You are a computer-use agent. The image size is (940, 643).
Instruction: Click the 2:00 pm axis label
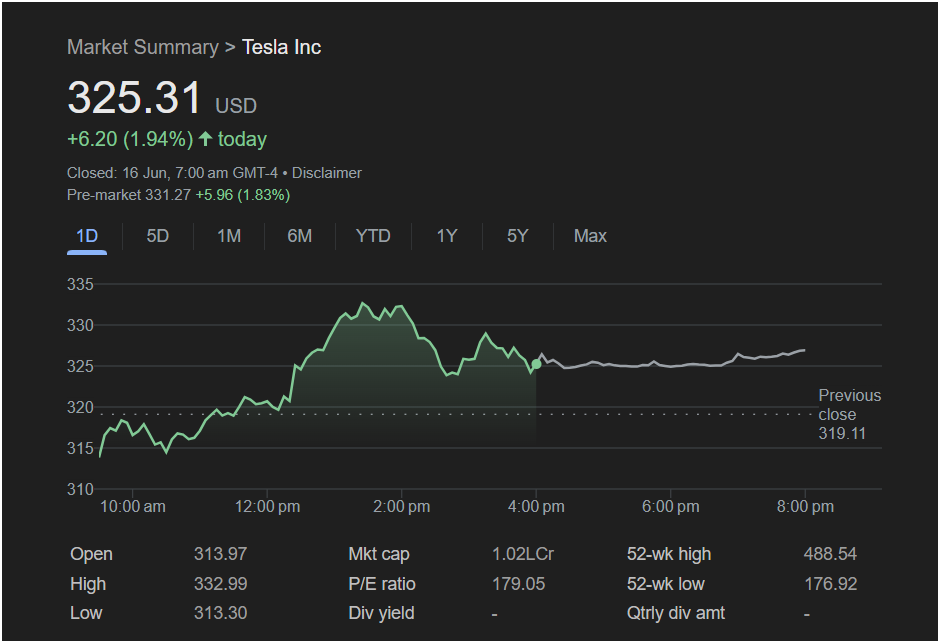point(402,507)
